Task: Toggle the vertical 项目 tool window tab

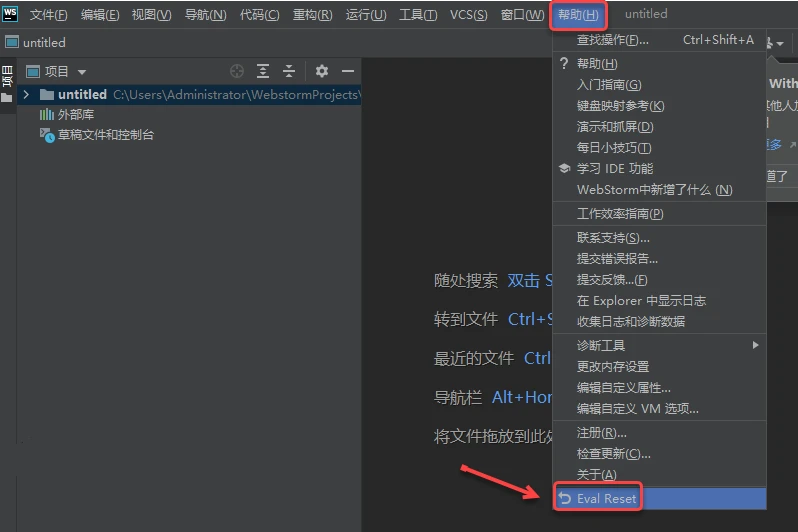Action: click(x=7, y=75)
